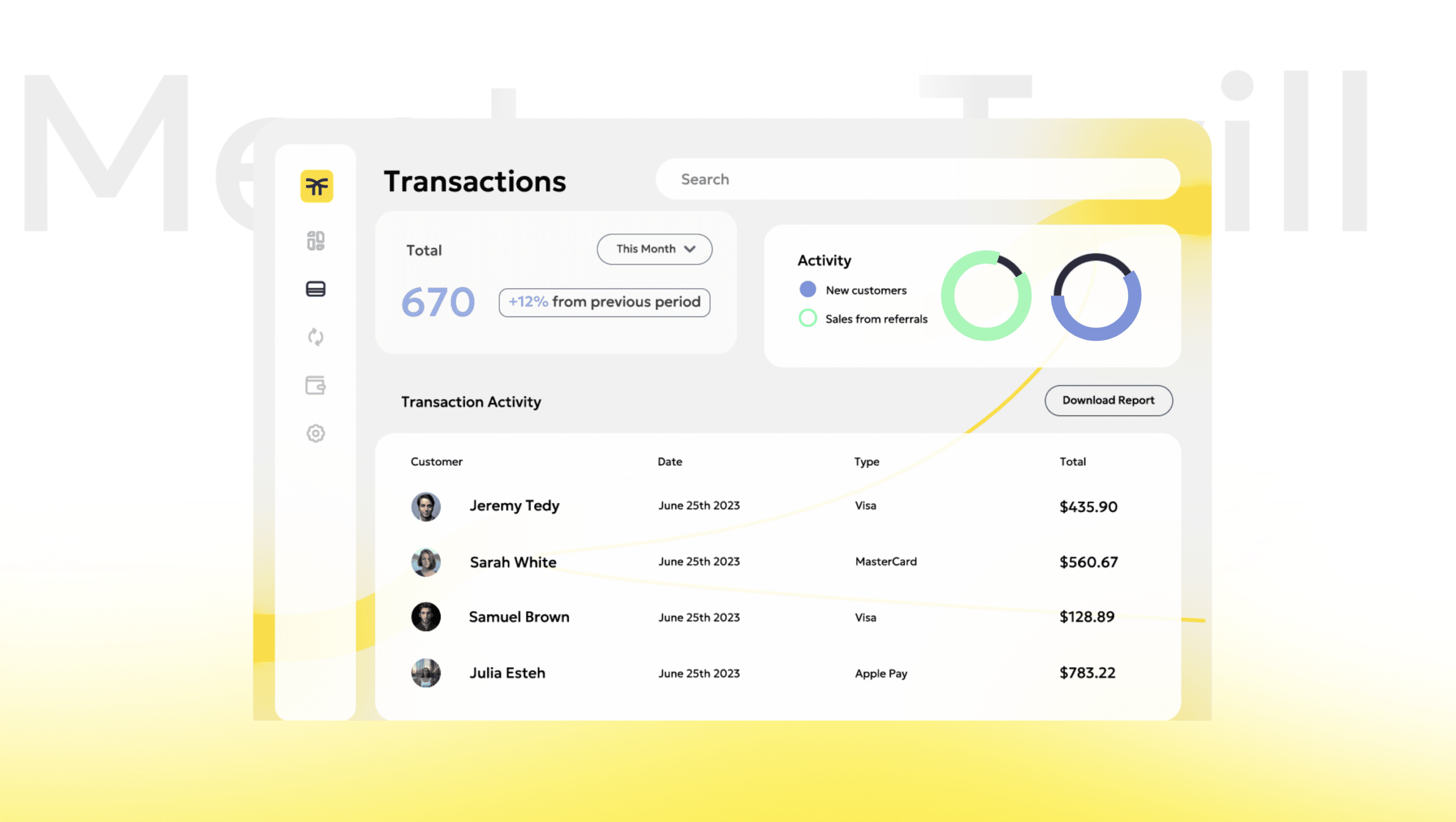Image resolution: width=1456 pixels, height=822 pixels.
Task: Open the wallet icon in sidebar
Action: tap(316, 385)
